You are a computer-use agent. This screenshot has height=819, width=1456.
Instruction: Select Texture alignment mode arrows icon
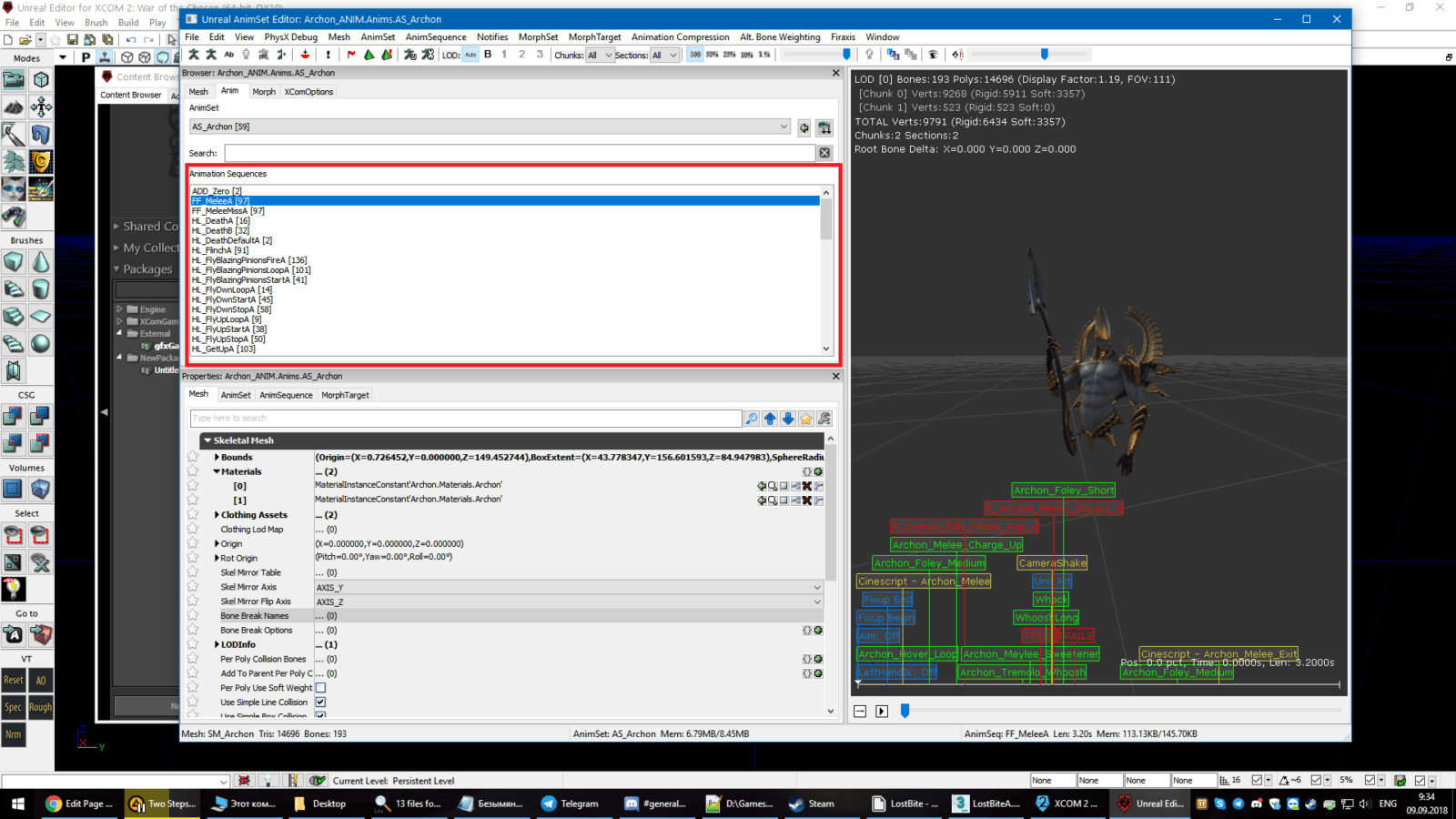click(x=41, y=106)
